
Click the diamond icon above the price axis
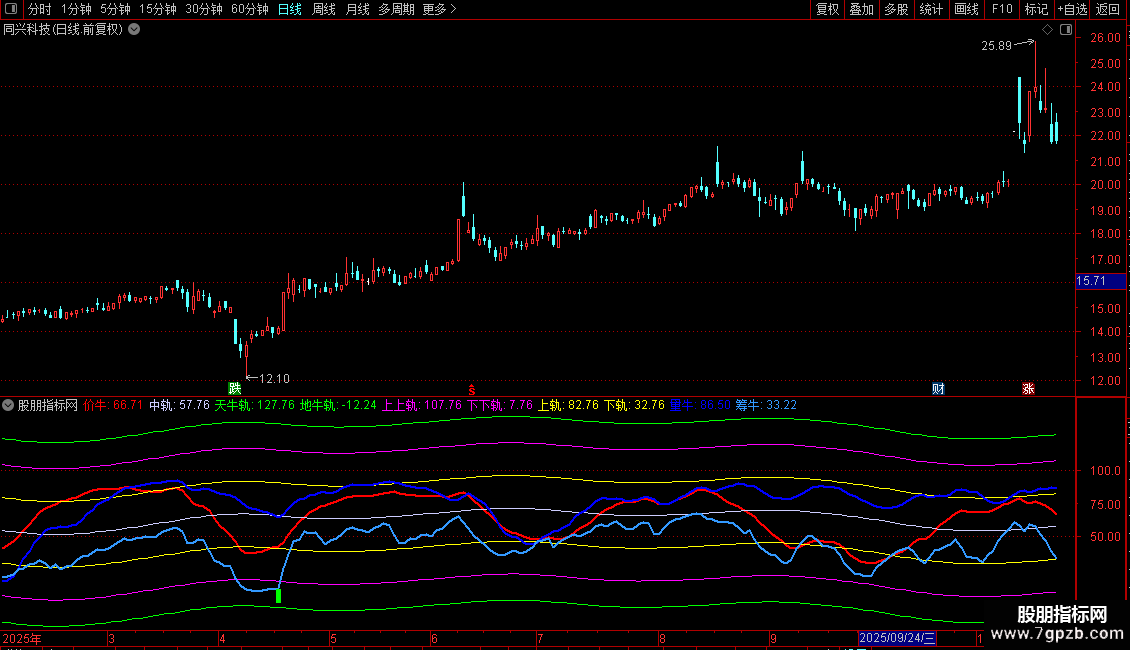click(1047, 30)
